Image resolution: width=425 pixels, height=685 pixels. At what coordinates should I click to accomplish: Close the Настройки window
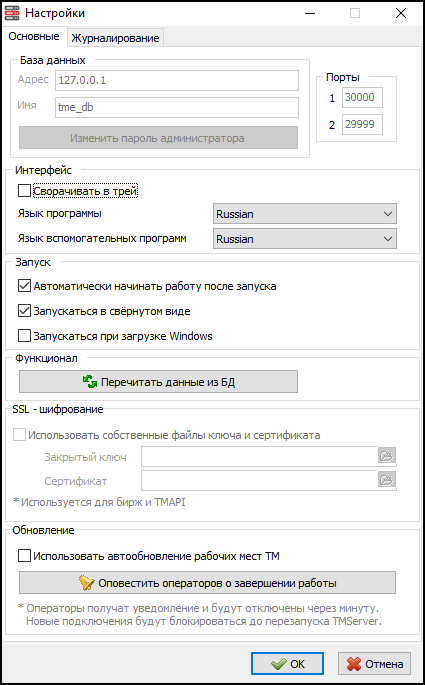401,13
